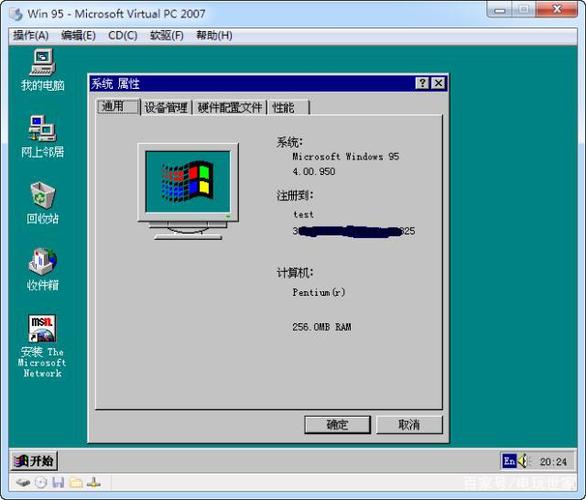Click the 256.0MB RAM text
The image size is (586, 500).
(x=322, y=327)
